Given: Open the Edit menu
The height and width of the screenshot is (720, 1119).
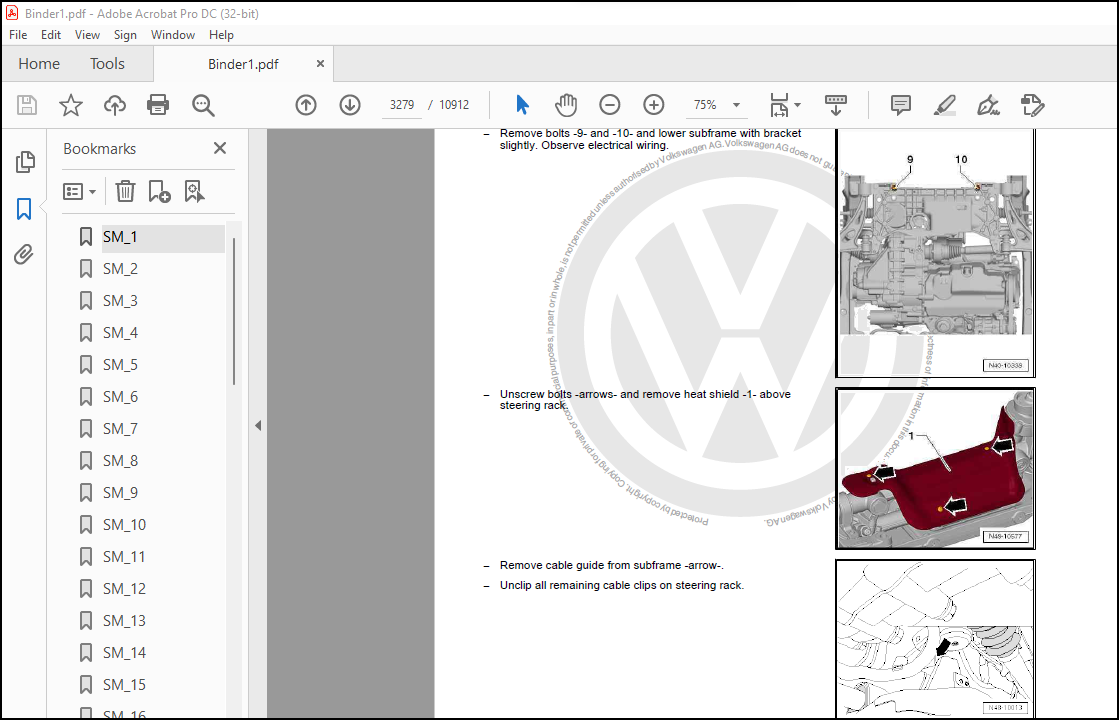Looking at the screenshot, I should point(51,35).
